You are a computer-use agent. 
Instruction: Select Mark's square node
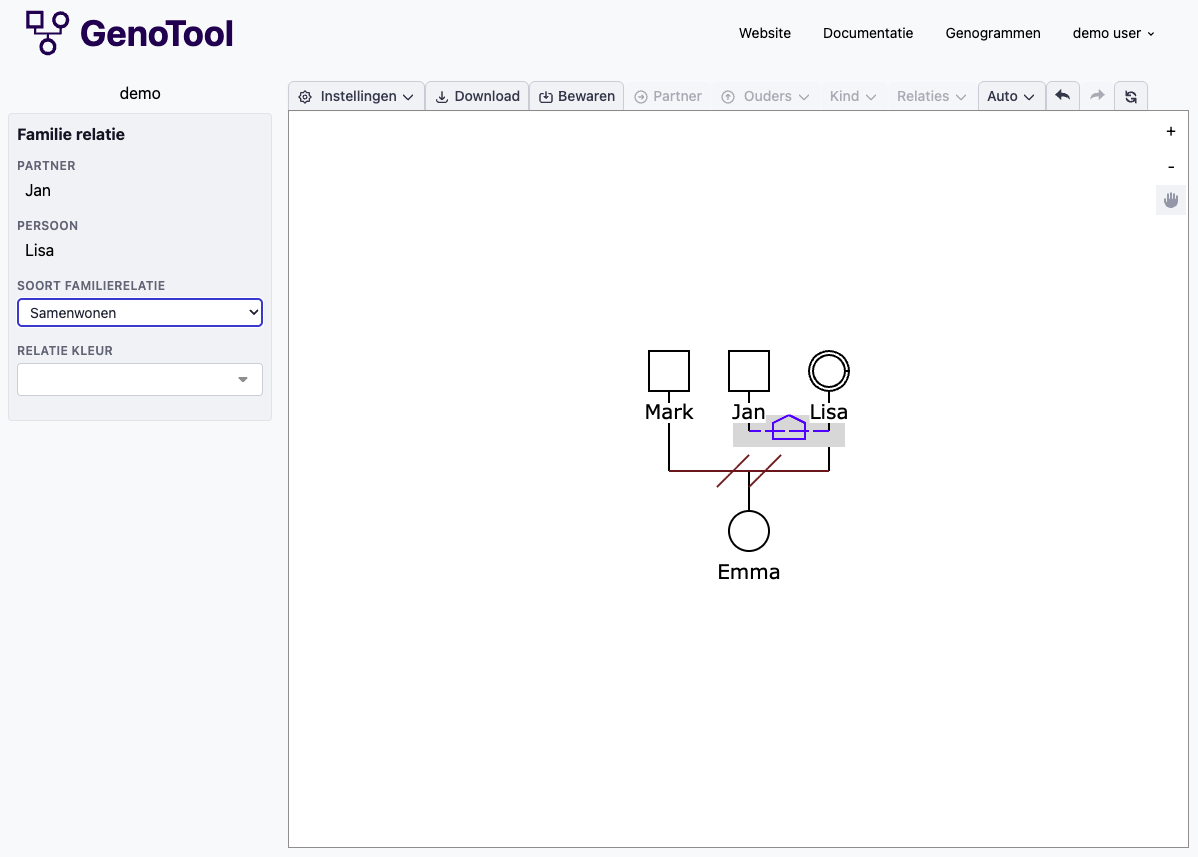pos(669,371)
